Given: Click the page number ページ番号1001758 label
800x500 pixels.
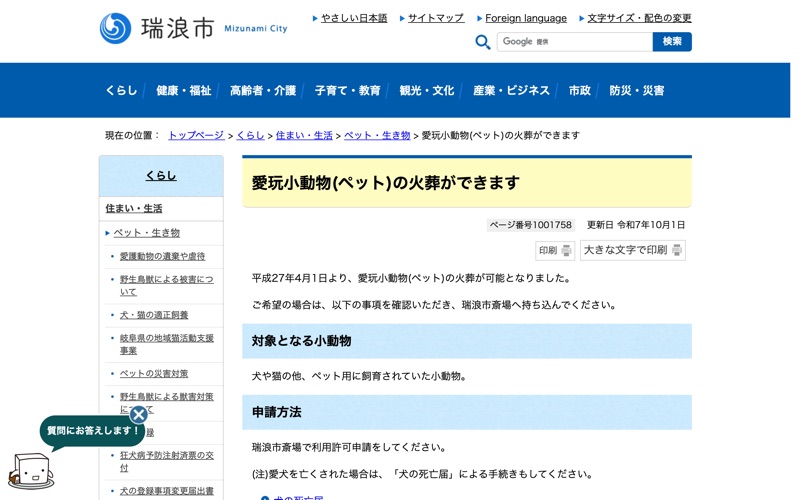Looking at the screenshot, I should click(531, 225).
